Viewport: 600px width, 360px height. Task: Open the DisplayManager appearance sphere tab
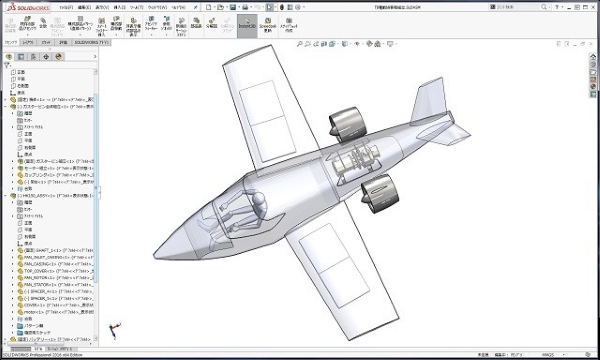tap(59, 57)
